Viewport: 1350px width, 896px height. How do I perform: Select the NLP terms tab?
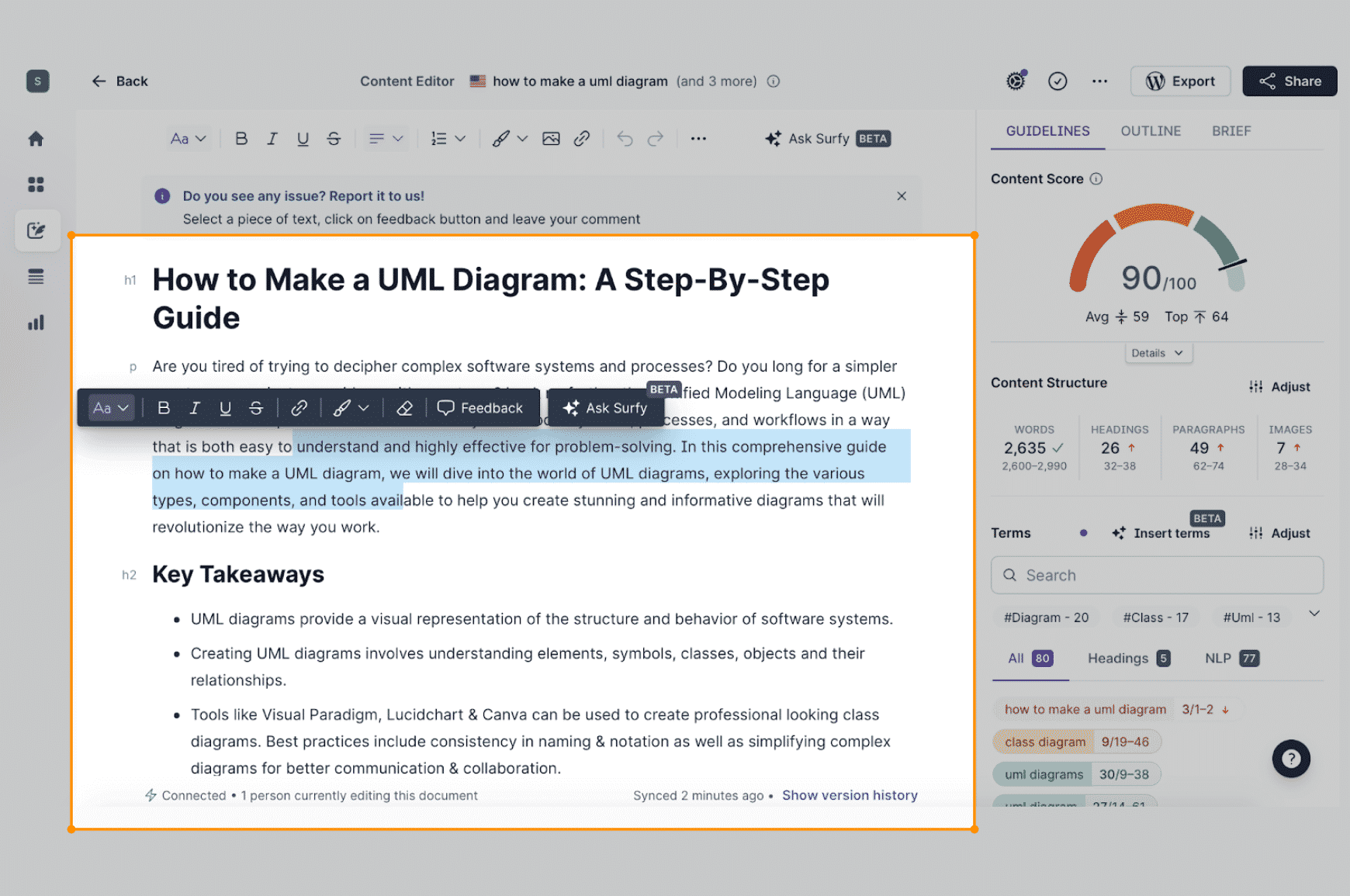(1231, 659)
